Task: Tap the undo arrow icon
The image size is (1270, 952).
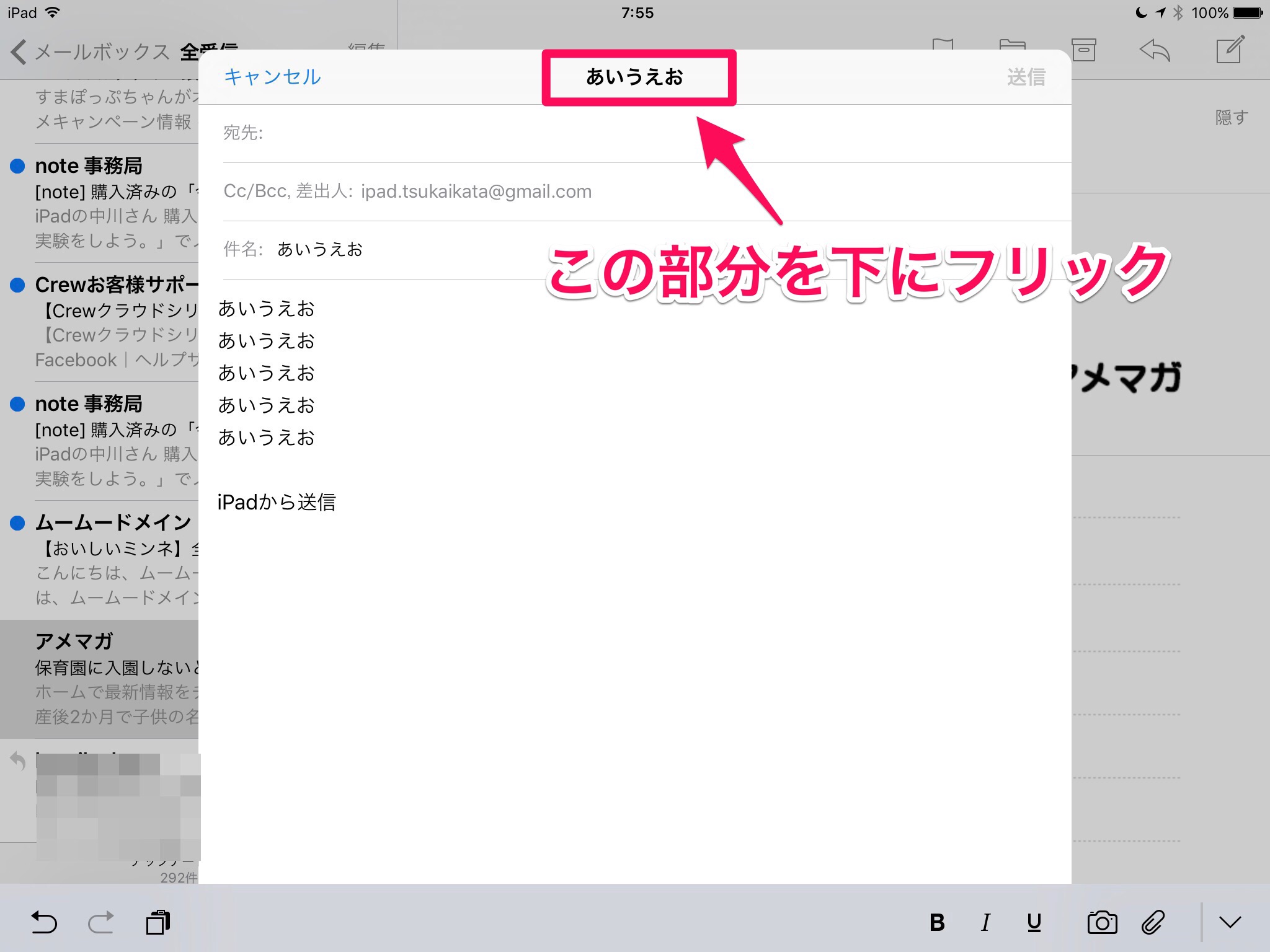Action: pyautogui.click(x=44, y=922)
